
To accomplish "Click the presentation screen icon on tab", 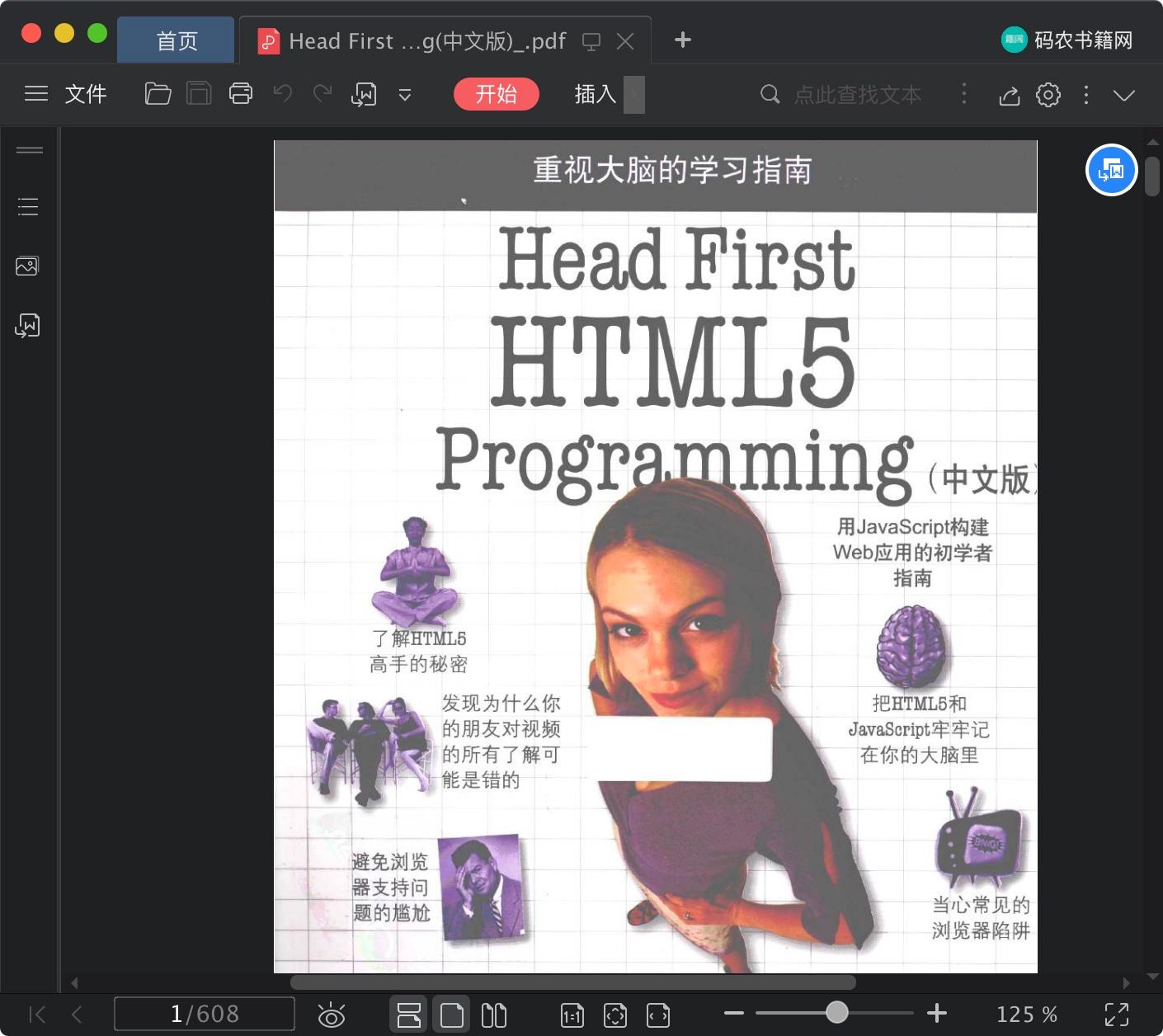I will point(591,41).
